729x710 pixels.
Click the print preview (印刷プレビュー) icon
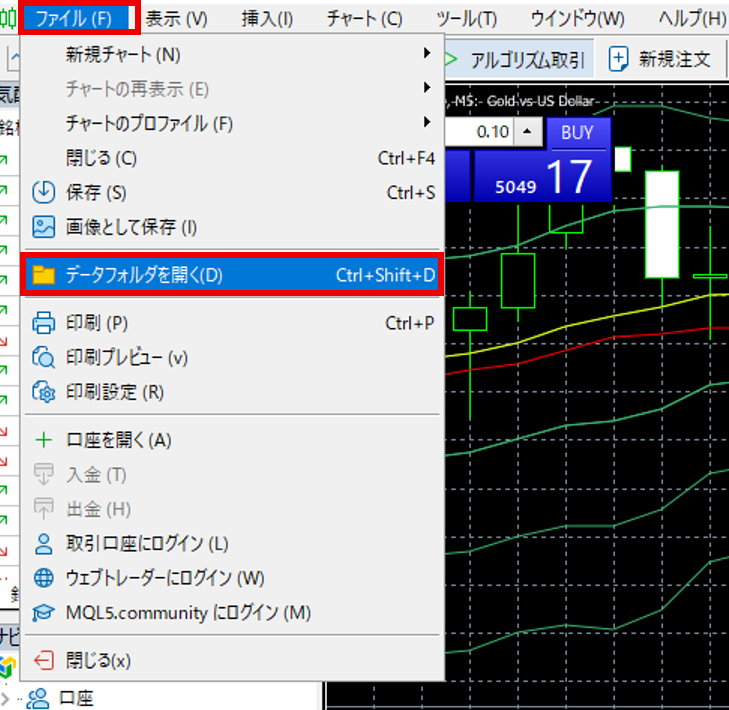coord(43,357)
